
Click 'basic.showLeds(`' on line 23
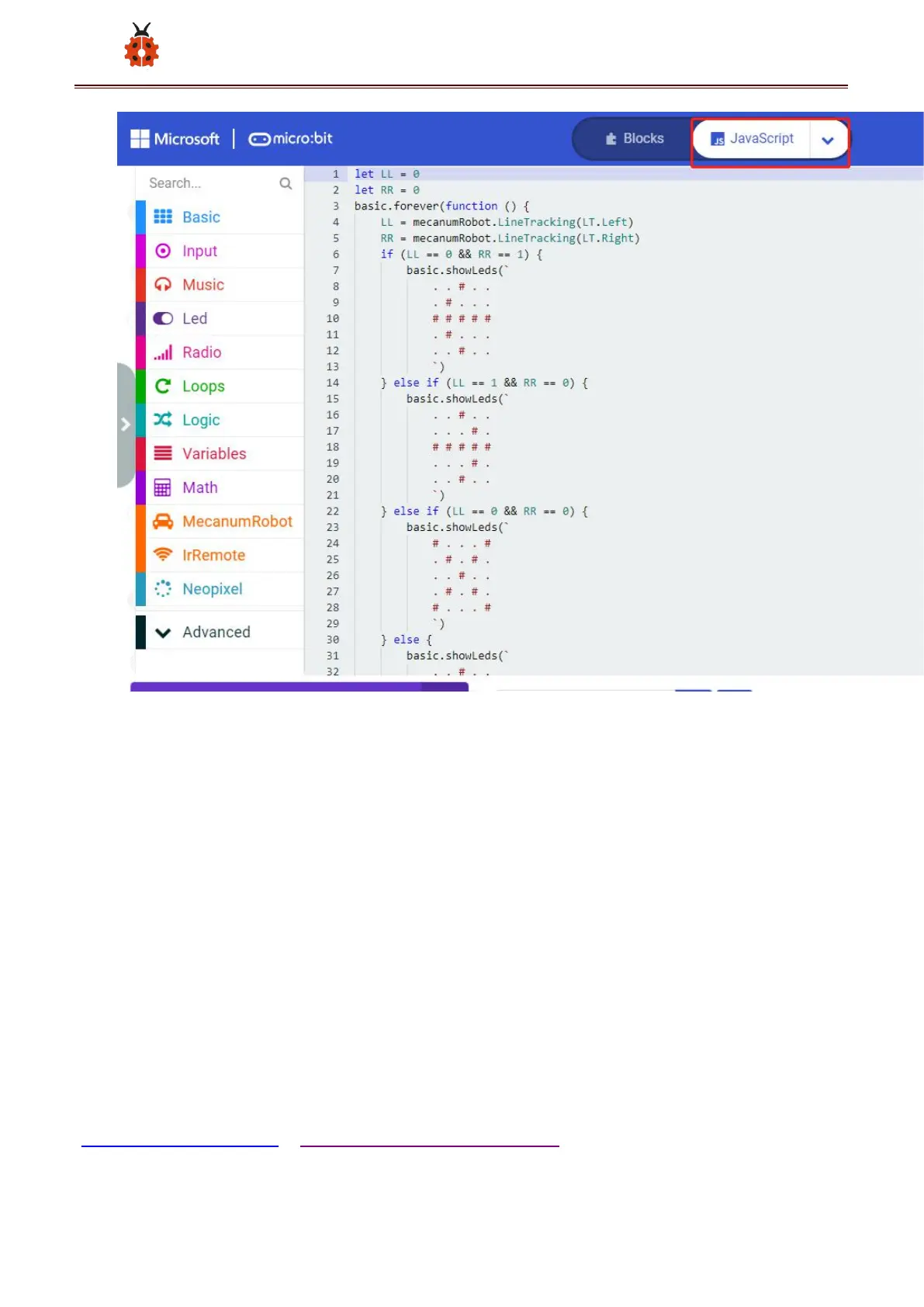[457, 527]
